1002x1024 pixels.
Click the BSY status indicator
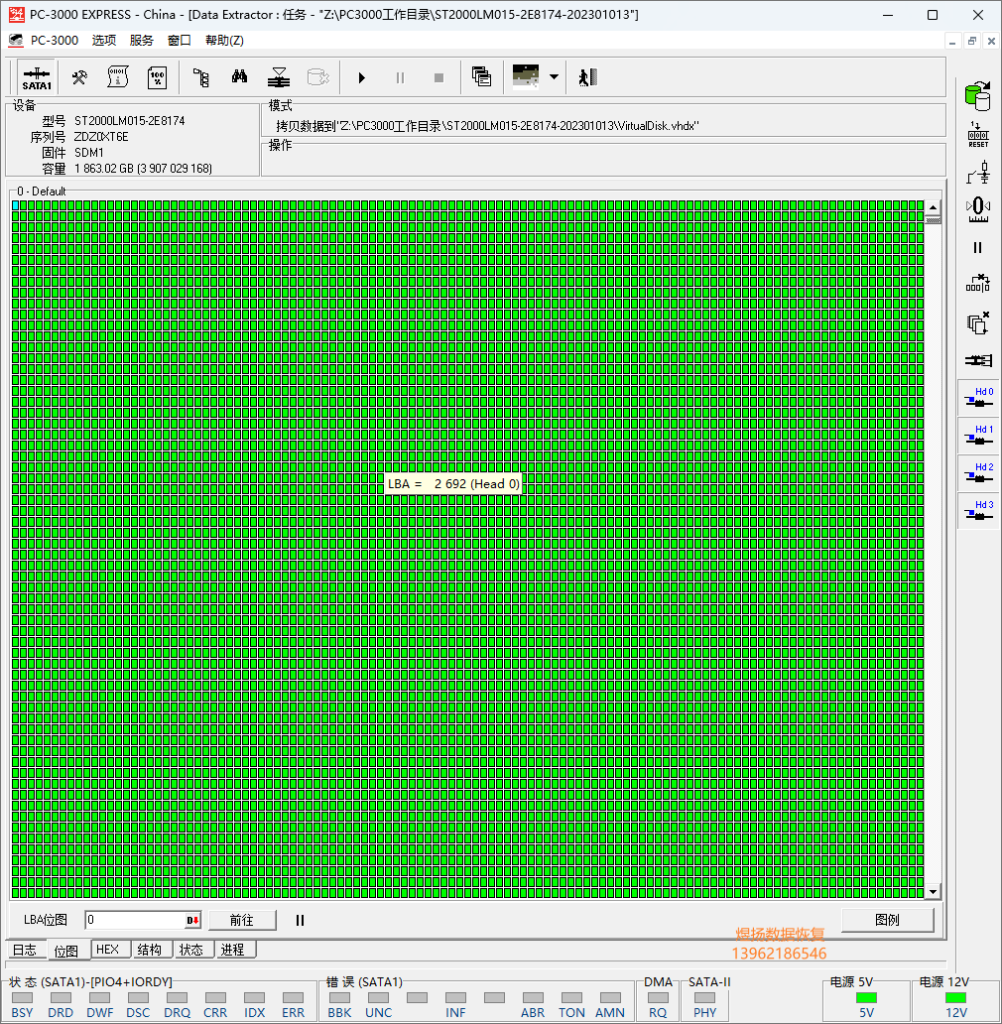tap(22, 997)
